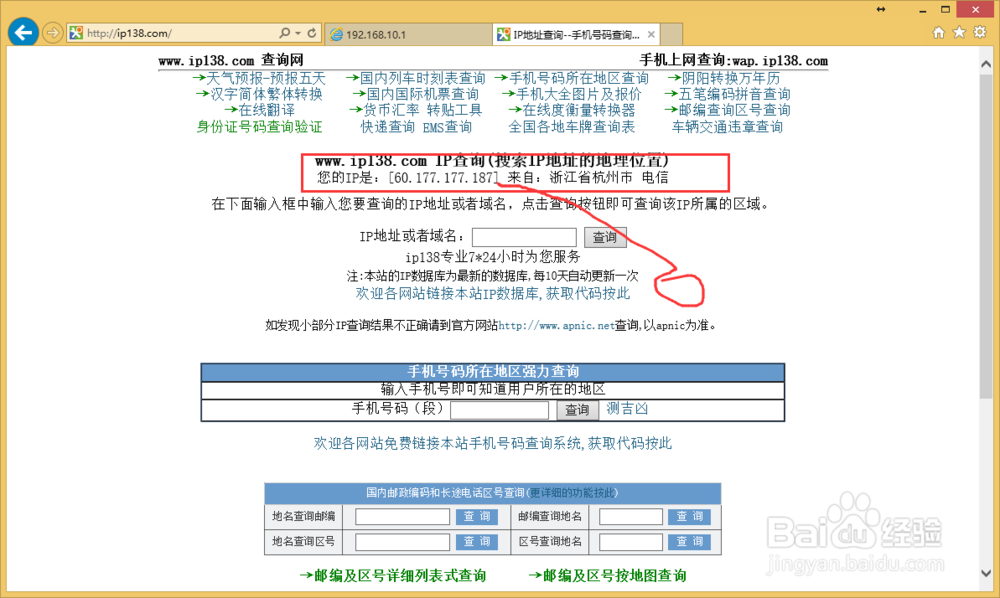
Task: Click 查询 button for 区号查询地名
Action: (x=689, y=542)
